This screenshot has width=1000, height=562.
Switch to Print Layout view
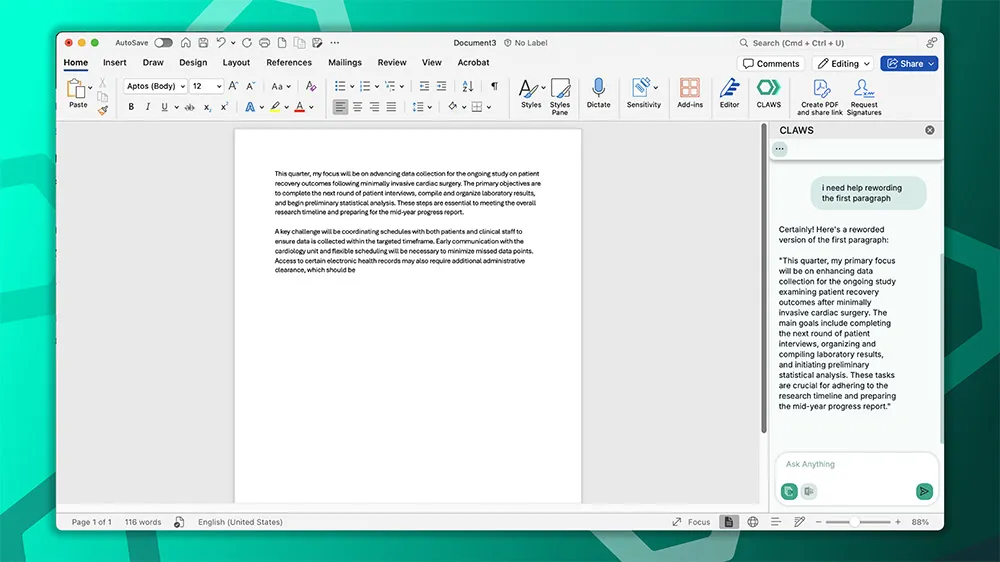point(728,522)
